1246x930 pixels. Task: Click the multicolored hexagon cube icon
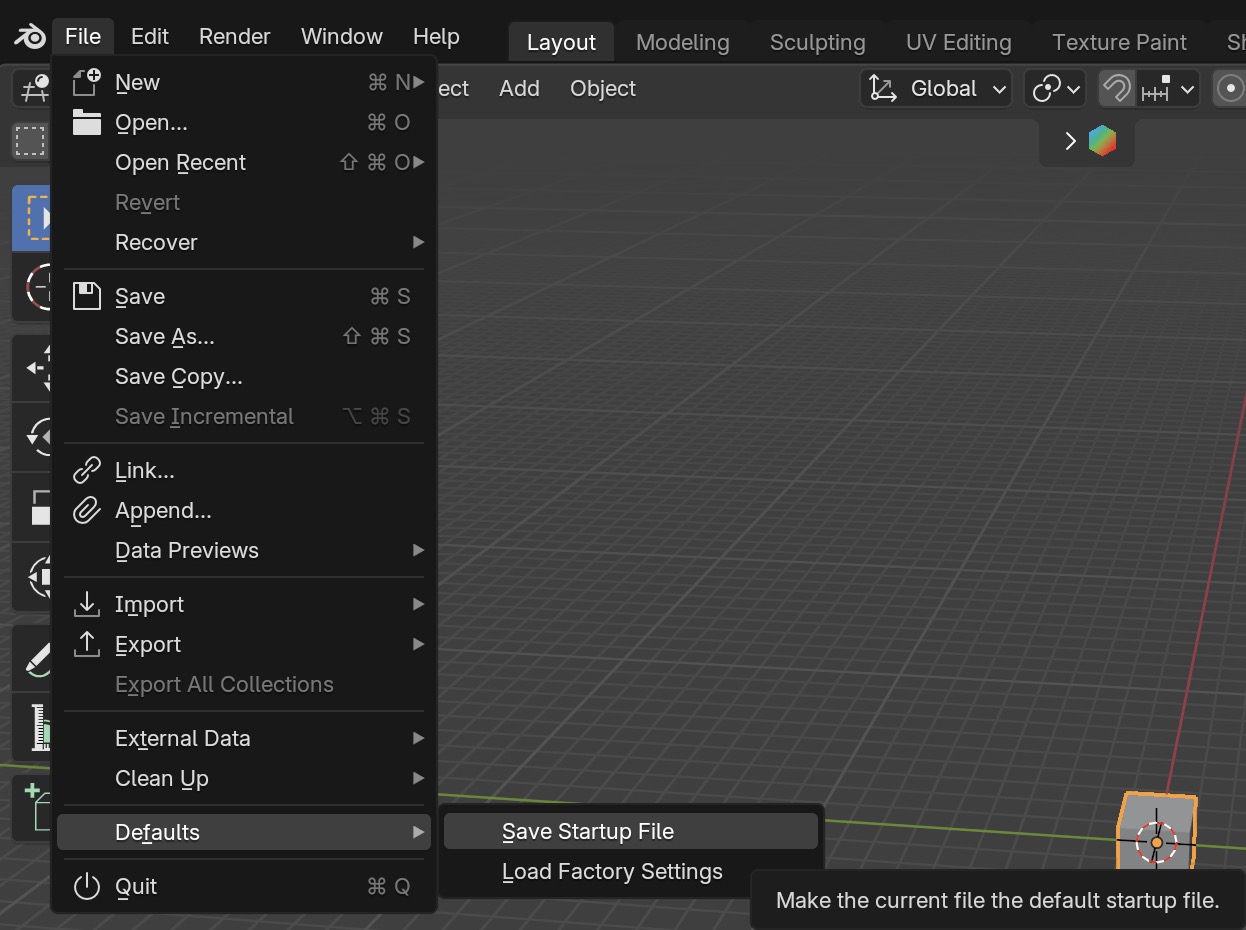1102,141
